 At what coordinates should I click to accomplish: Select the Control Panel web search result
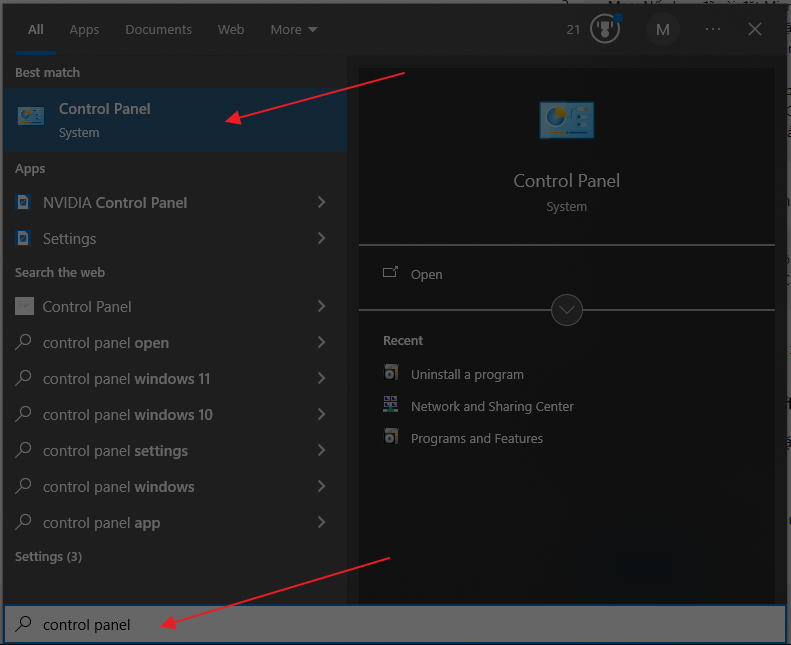tap(175, 306)
